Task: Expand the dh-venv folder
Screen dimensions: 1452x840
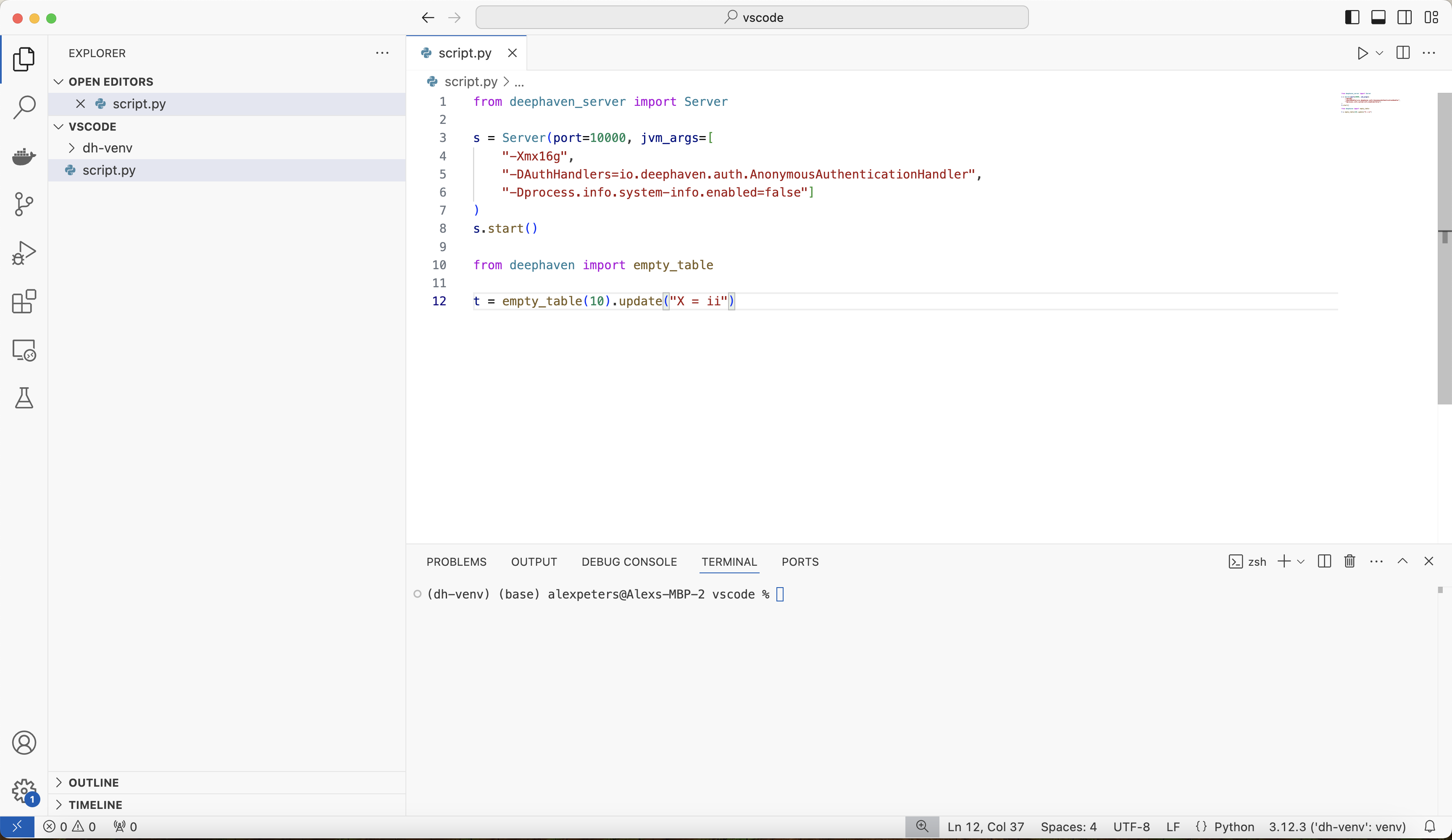Action: tap(107, 148)
